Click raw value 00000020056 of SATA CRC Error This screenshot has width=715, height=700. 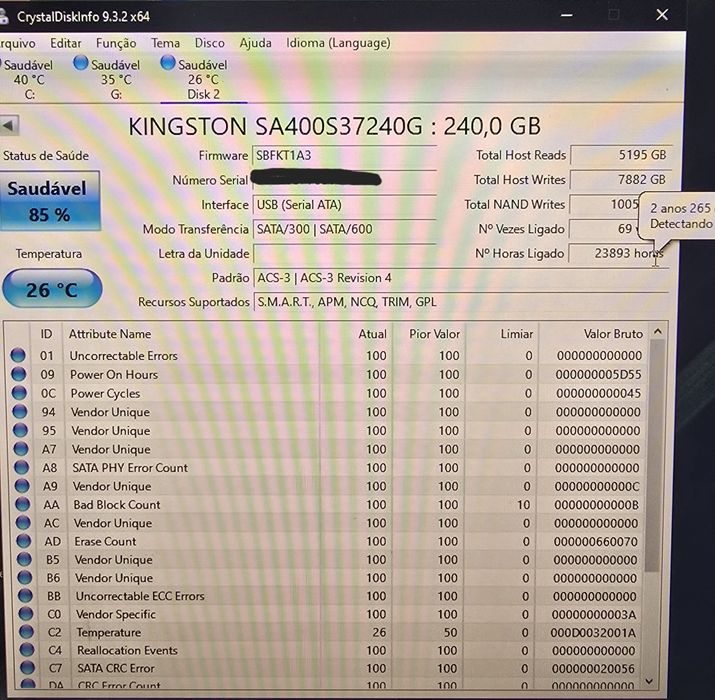click(x=593, y=669)
